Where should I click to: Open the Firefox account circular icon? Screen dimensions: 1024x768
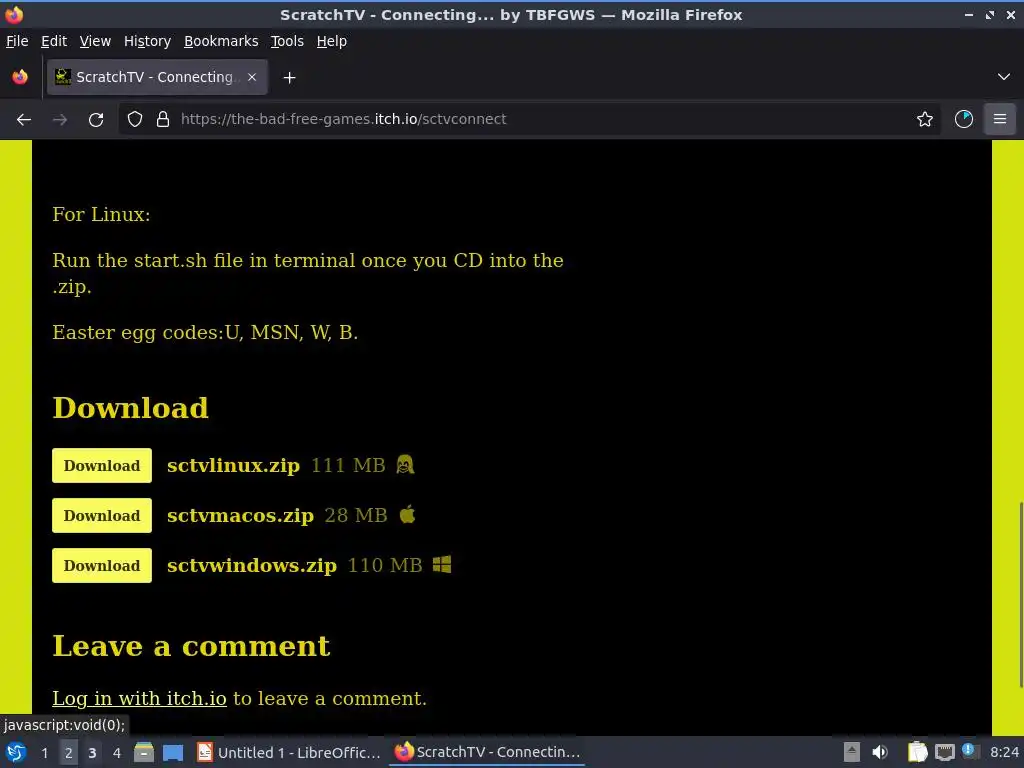(964, 120)
